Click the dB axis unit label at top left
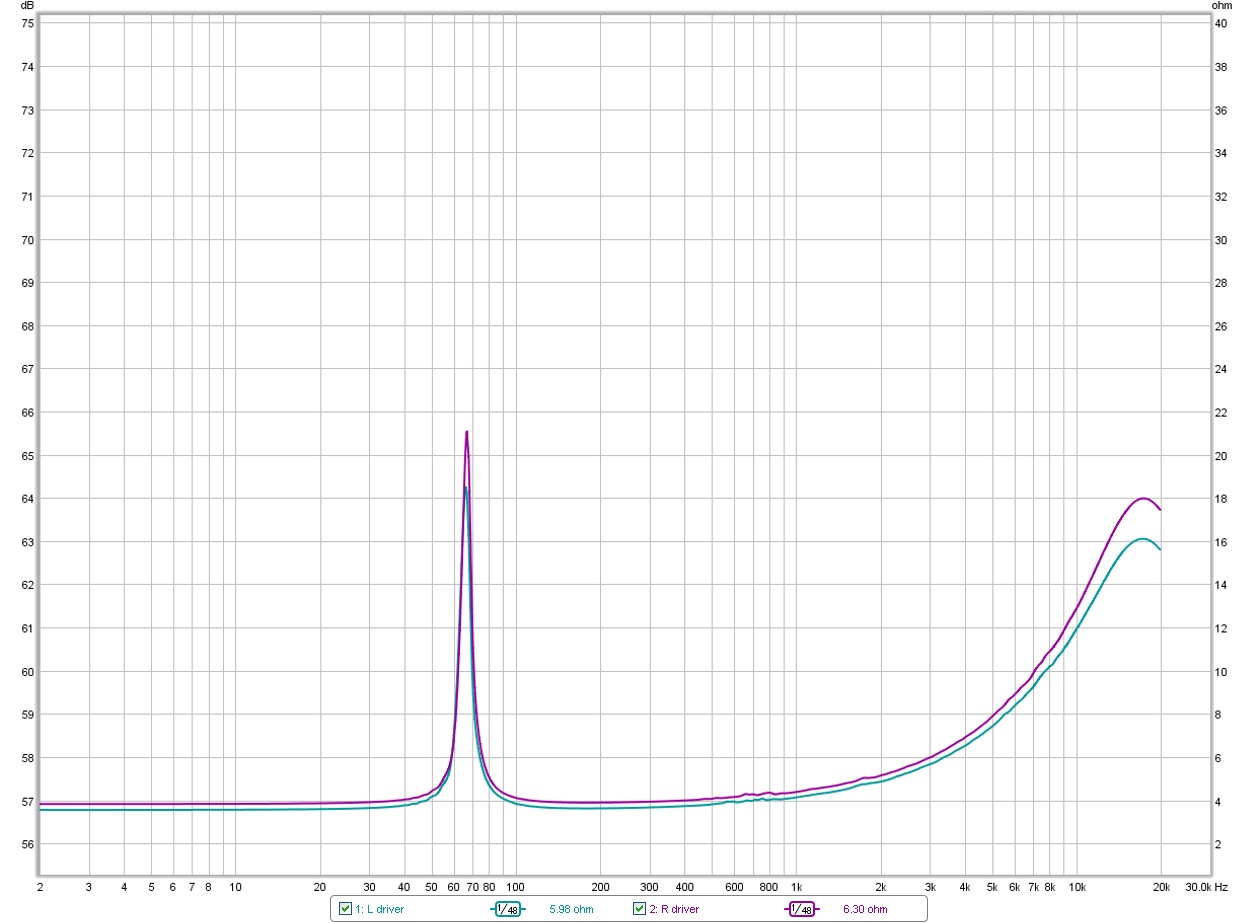Screen dimensions: 1259x923 27,6
